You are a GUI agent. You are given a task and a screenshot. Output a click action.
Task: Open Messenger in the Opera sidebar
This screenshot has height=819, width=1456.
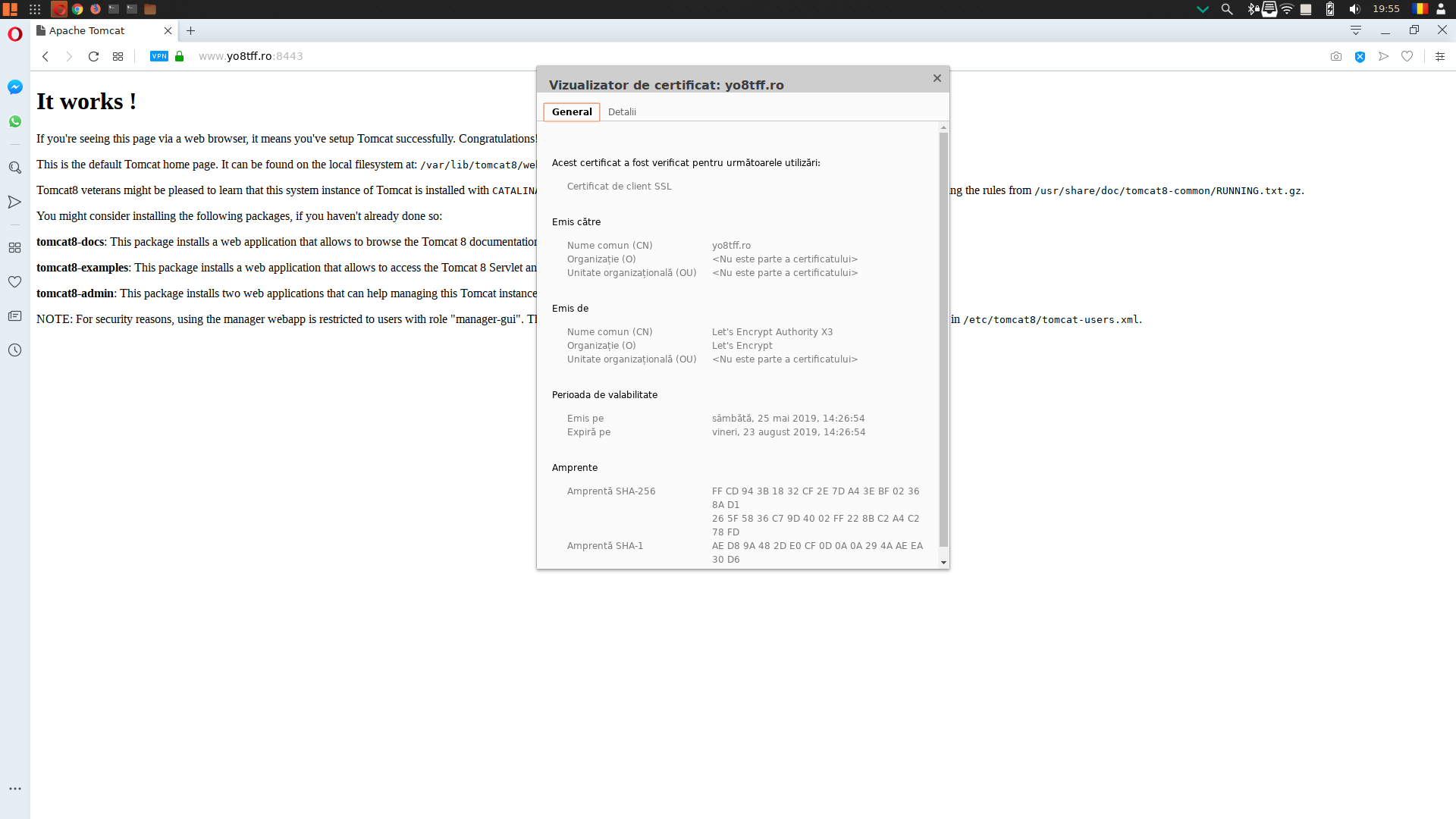point(15,87)
